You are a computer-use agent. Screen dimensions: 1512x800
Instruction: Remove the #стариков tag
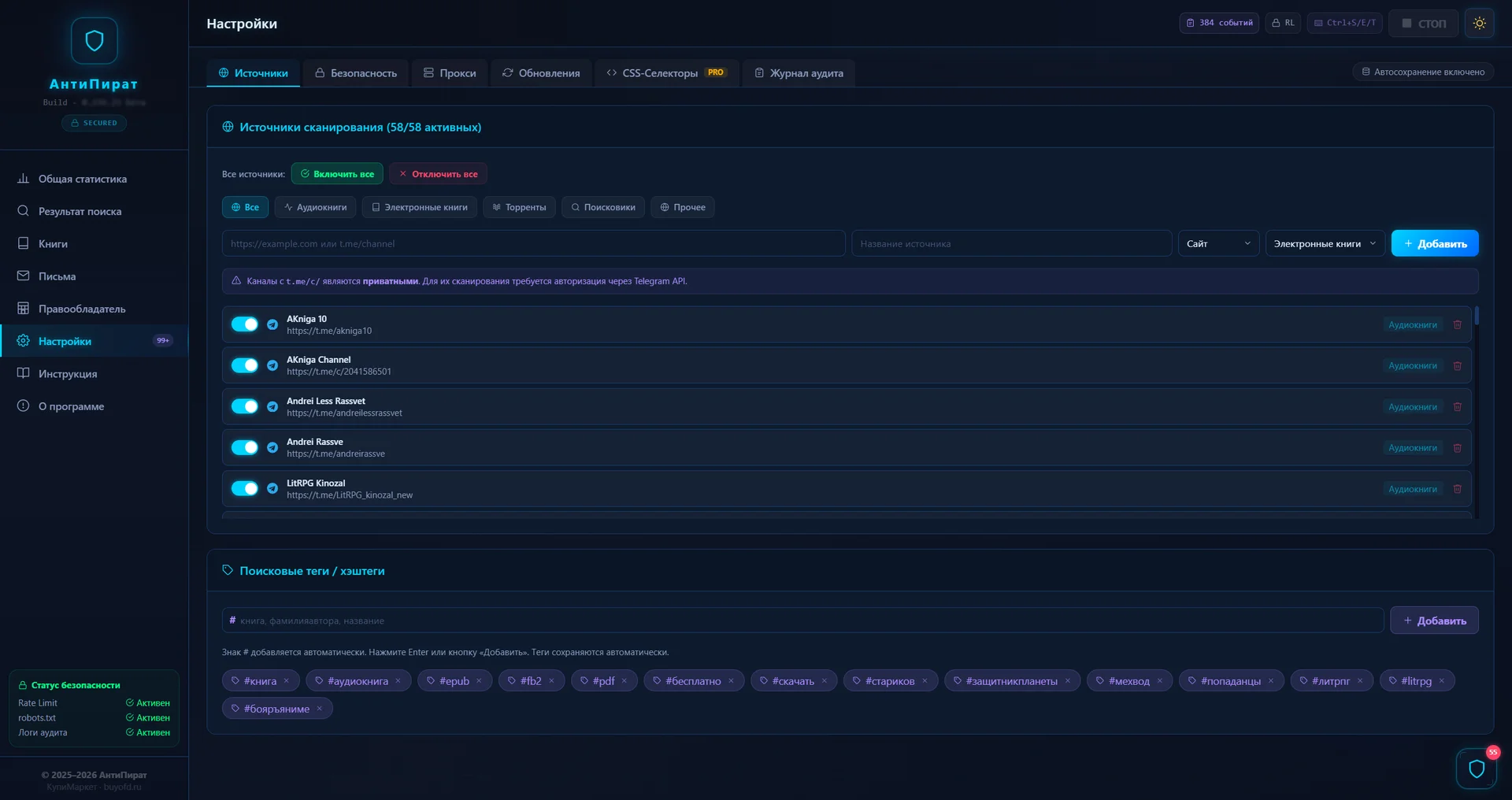(x=925, y=681)
